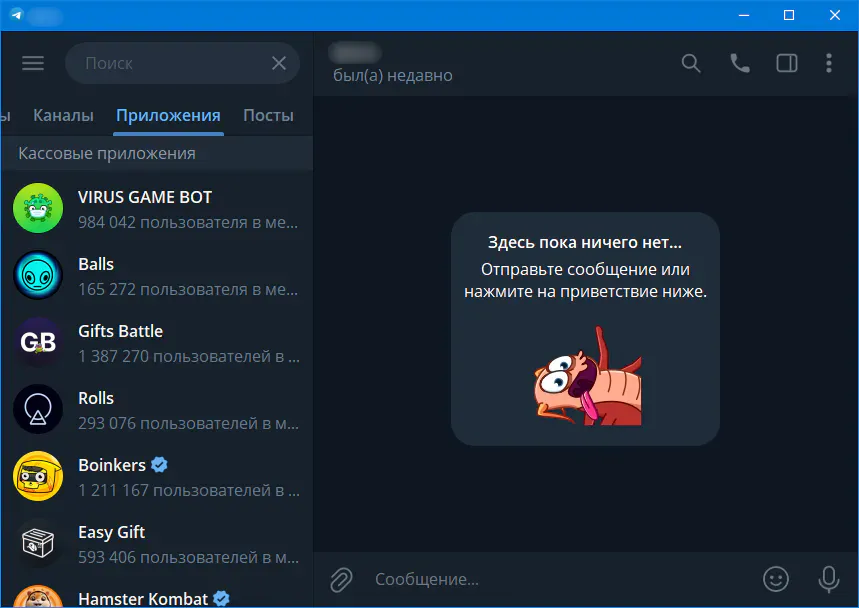Click the был(а) недавно status header

pyautogui.click(x=393, y=76)
